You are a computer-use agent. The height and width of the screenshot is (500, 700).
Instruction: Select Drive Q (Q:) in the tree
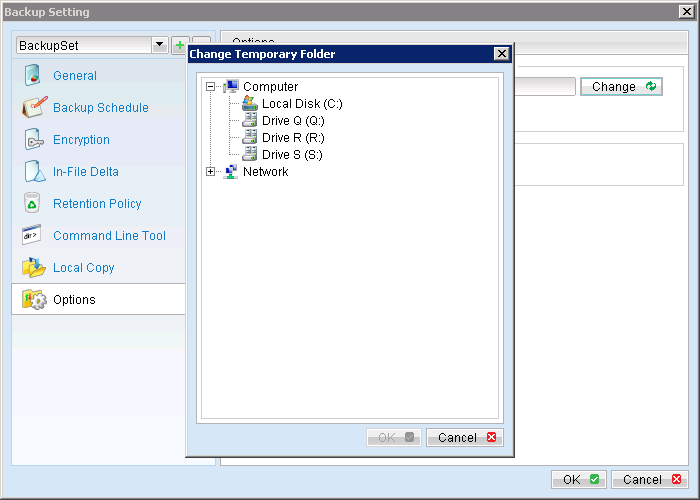pos(292,121)
